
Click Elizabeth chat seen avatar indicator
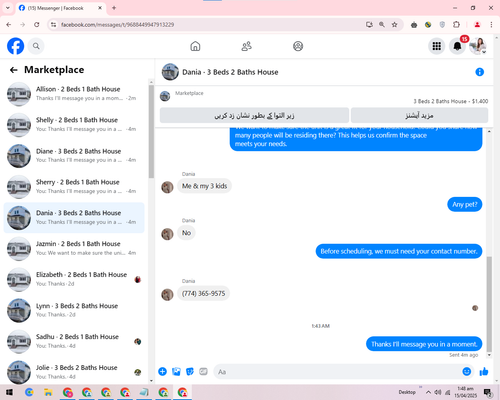tap(138, 280)
